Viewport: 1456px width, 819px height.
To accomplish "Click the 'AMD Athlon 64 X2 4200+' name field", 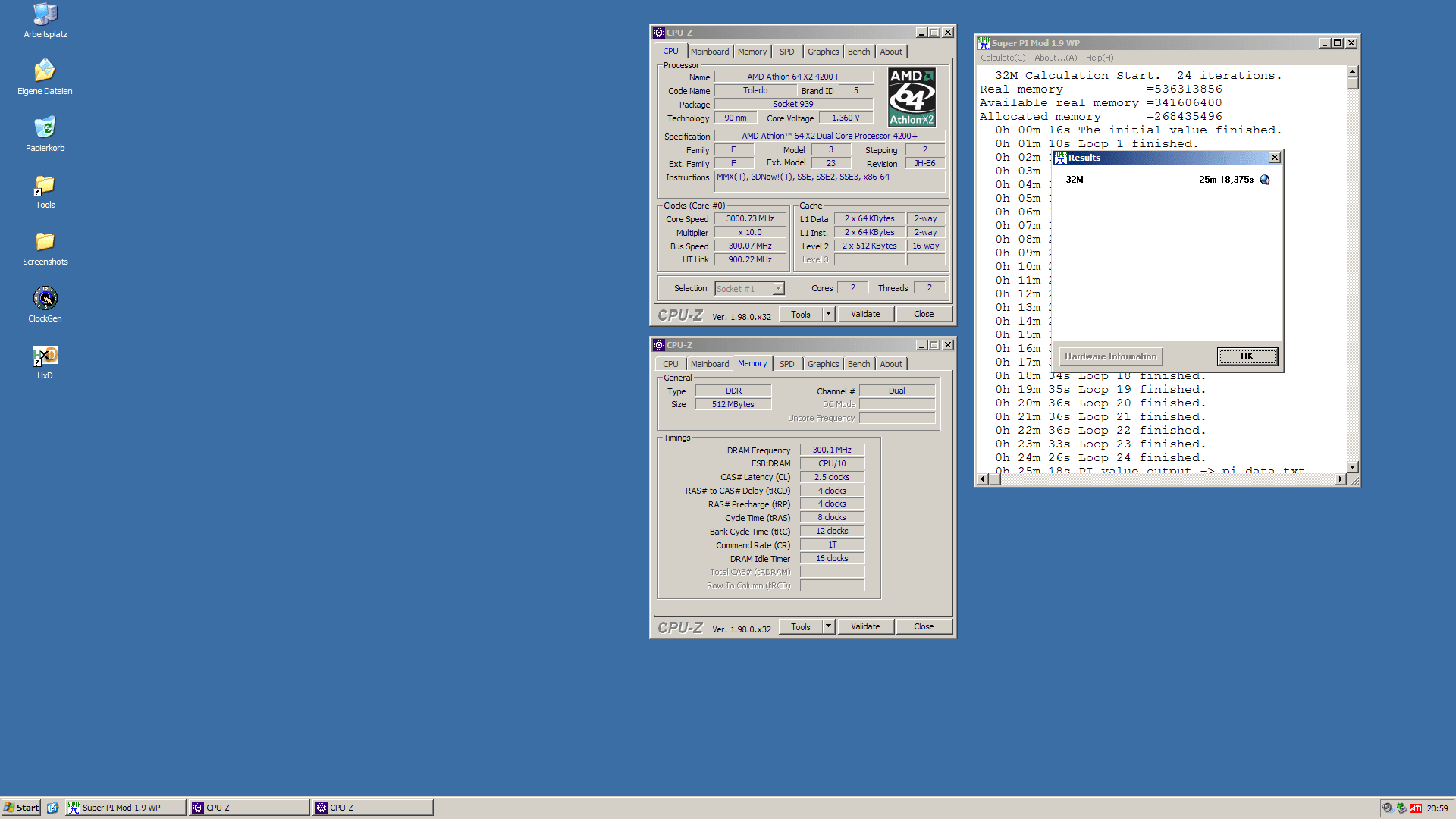I will click(x=793, y=77).
